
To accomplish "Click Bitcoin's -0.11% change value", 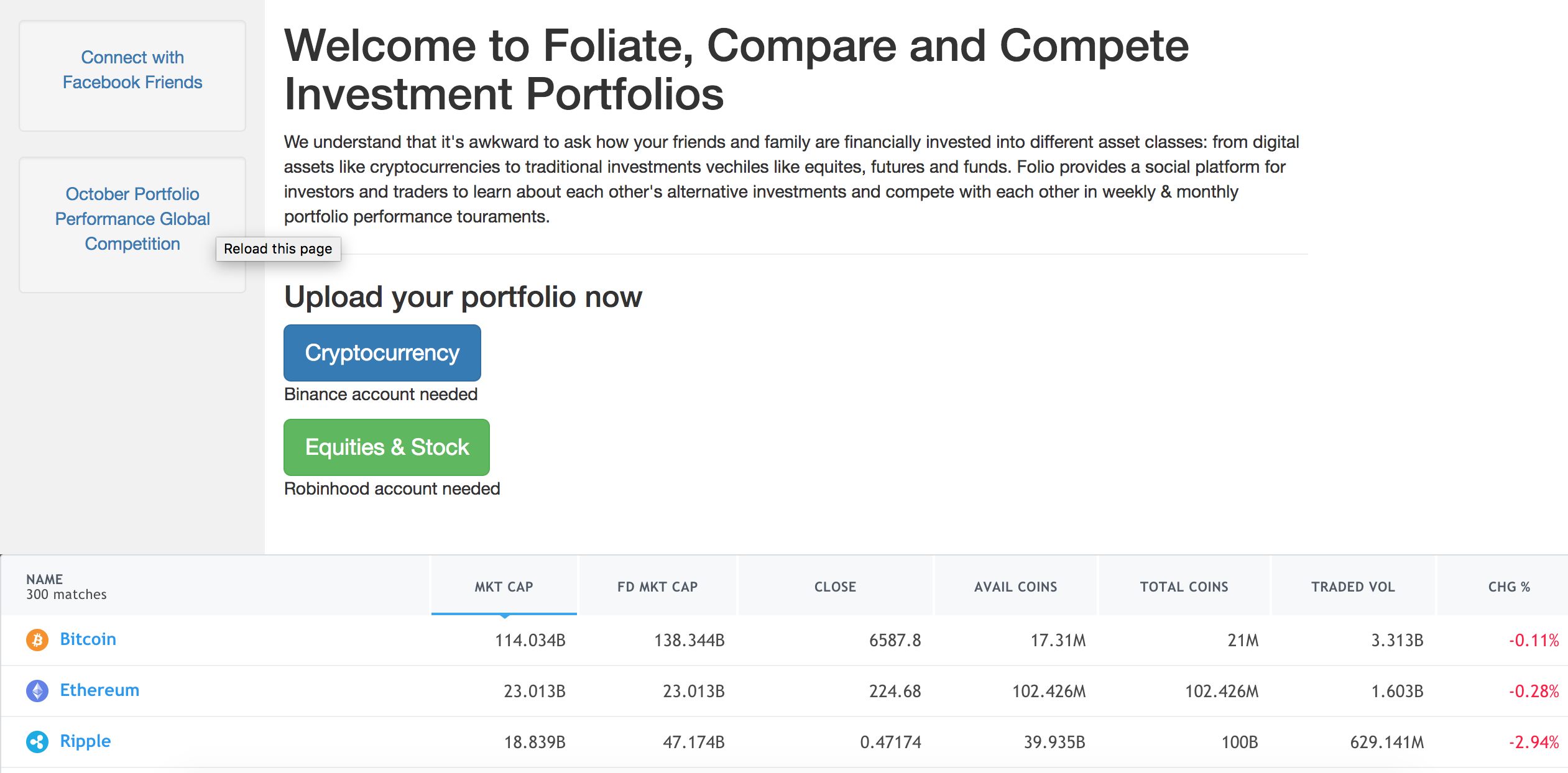I will coord(1534,640).
